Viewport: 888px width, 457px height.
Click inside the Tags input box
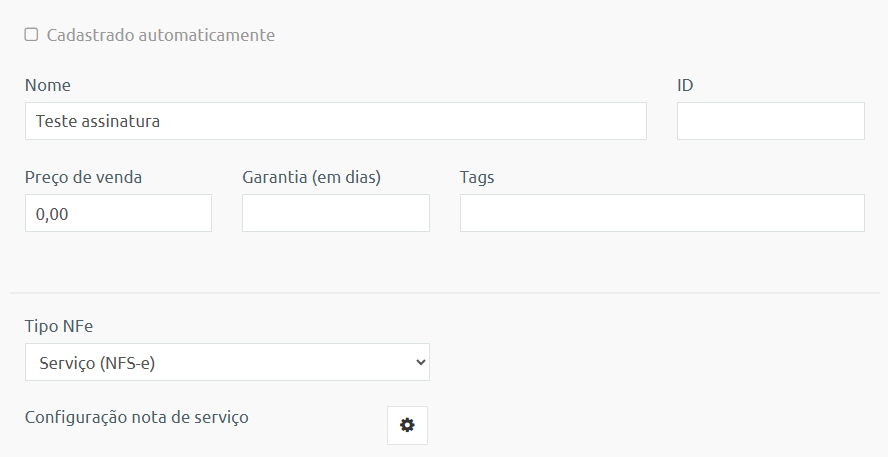click(662, 213)
